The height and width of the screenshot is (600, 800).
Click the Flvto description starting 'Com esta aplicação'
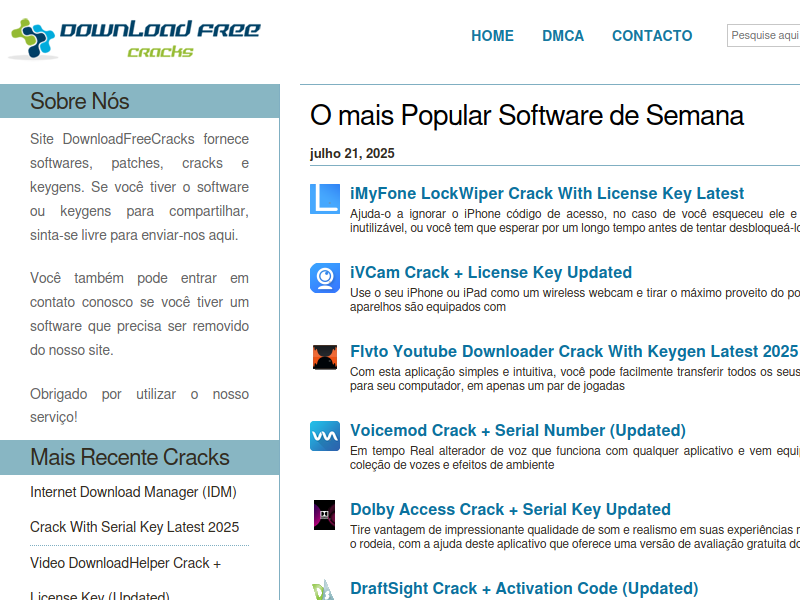click(x=575, y=379)
